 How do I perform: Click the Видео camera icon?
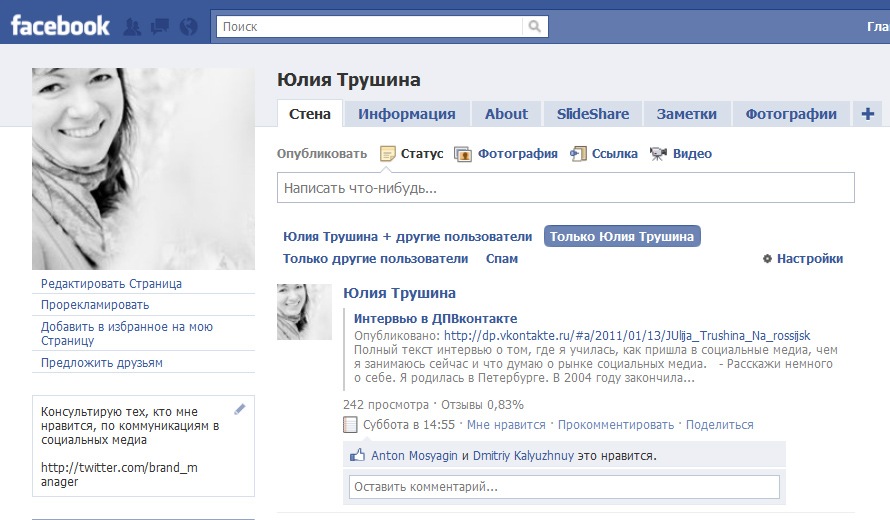coord(658,154)
